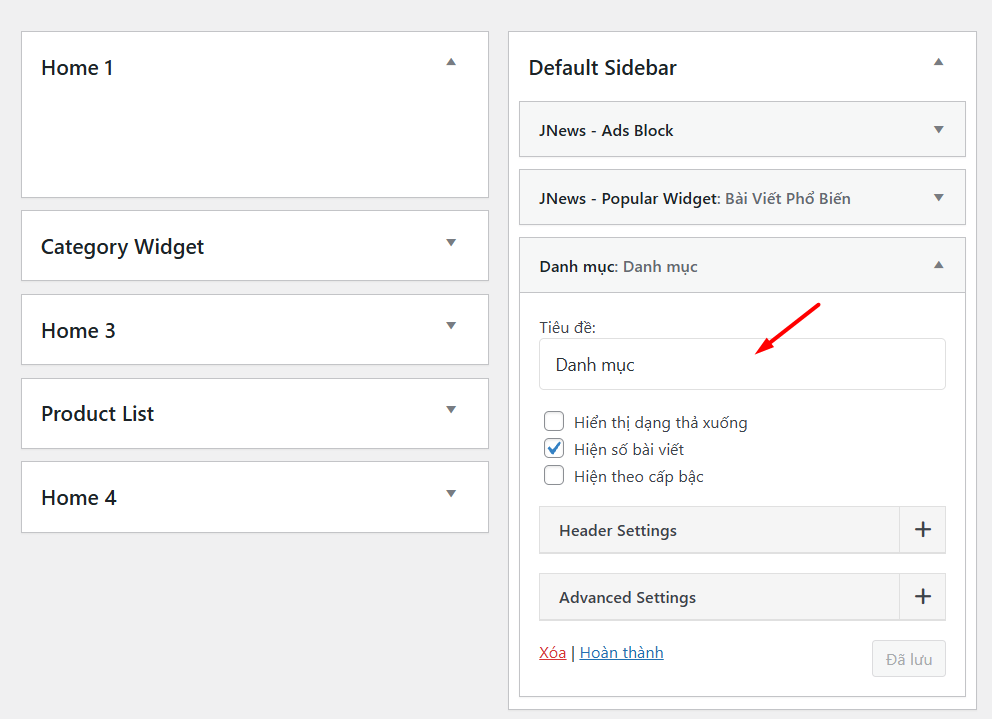This screenshot has height=719, width=992.
Task: Click inside the 'Tiêu đề' title field
Action: click(742, 364)
